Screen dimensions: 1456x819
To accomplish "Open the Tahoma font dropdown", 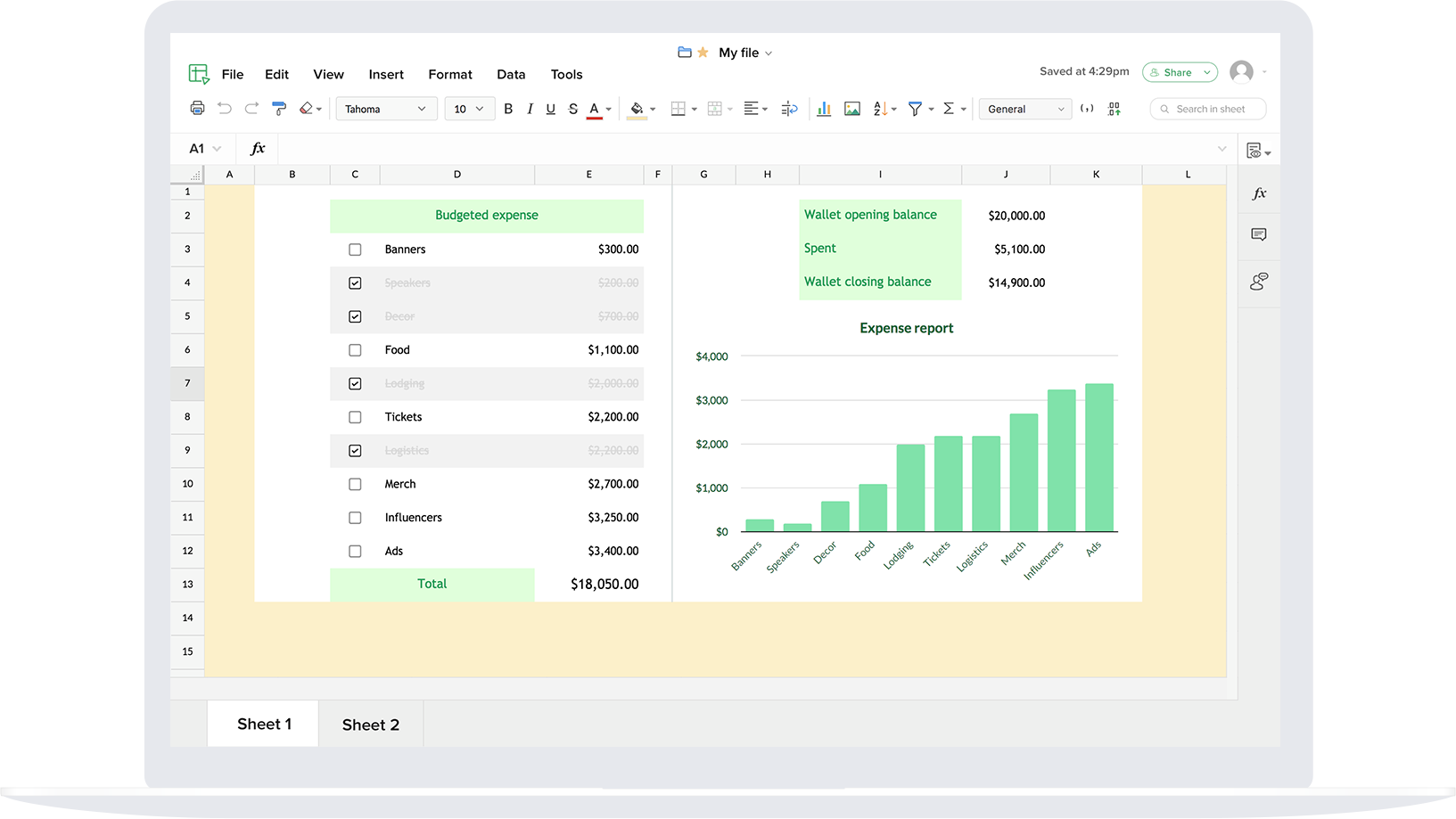I will tap(385, 109).
